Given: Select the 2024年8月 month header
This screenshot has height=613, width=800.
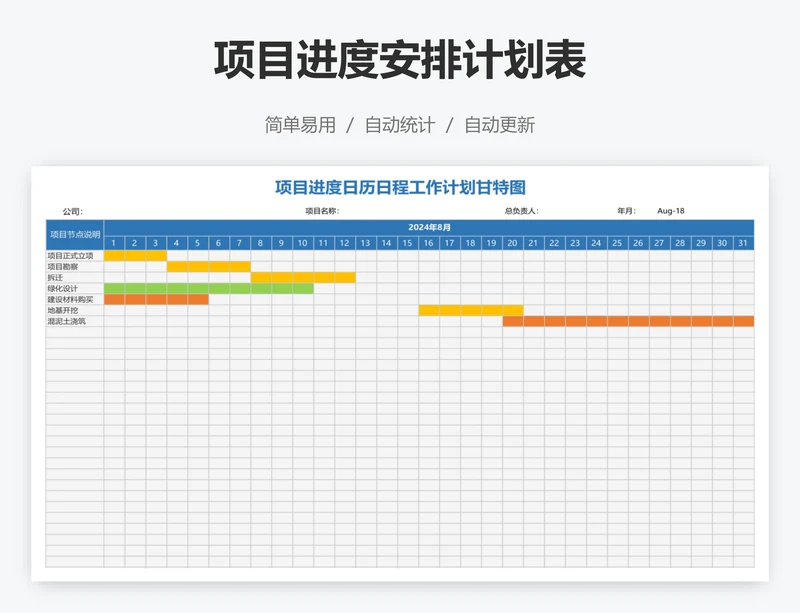Looking at the screenshot, I should [x=429, y=228].
